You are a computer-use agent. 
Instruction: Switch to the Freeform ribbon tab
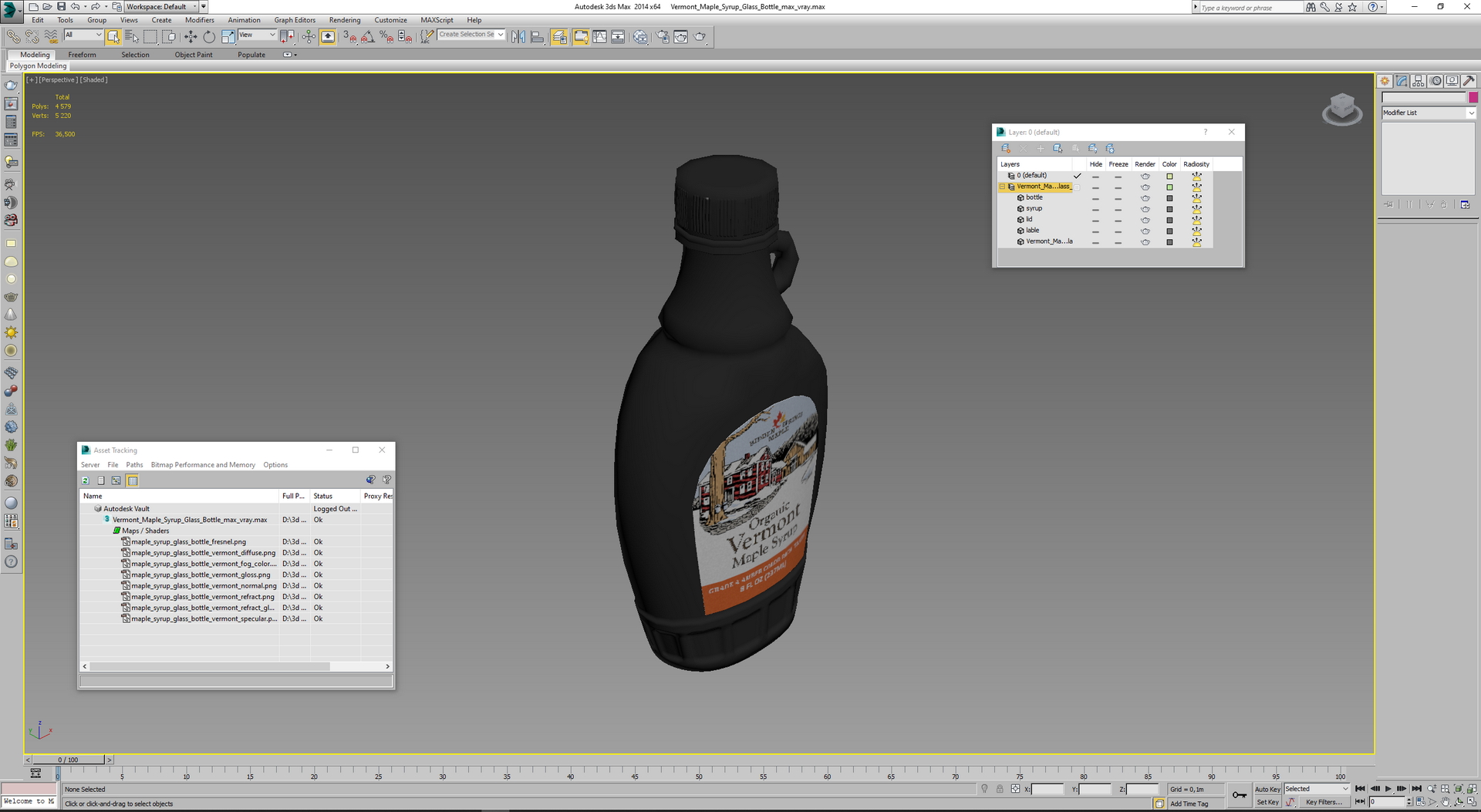[82, 55]
